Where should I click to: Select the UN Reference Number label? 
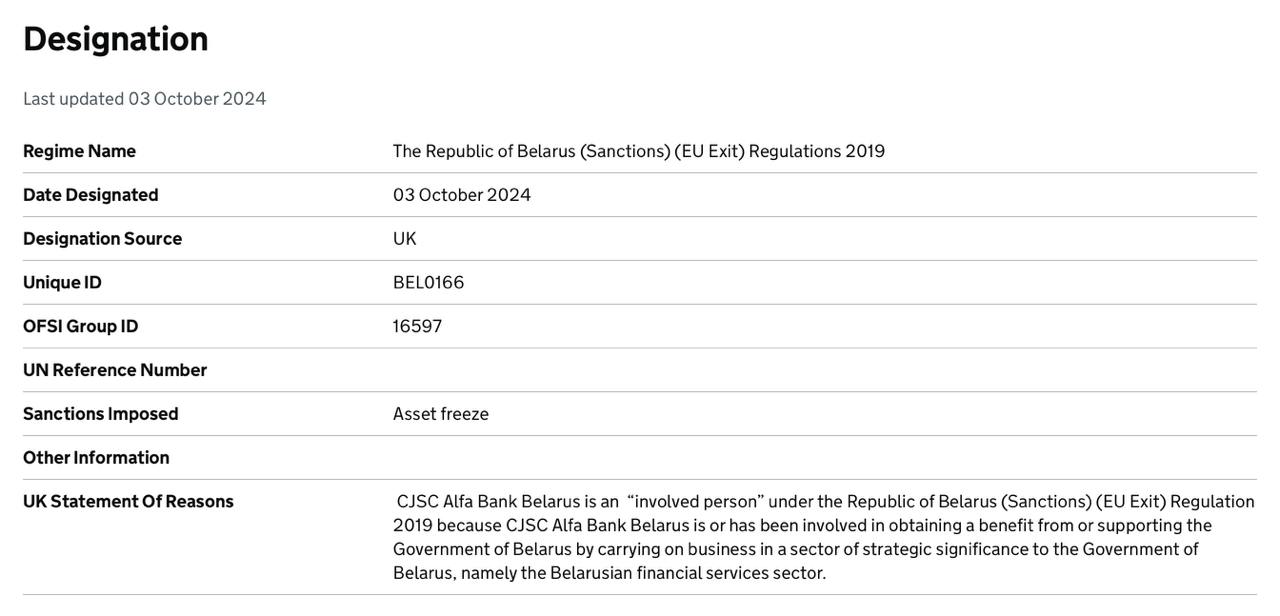pos(115,371)
